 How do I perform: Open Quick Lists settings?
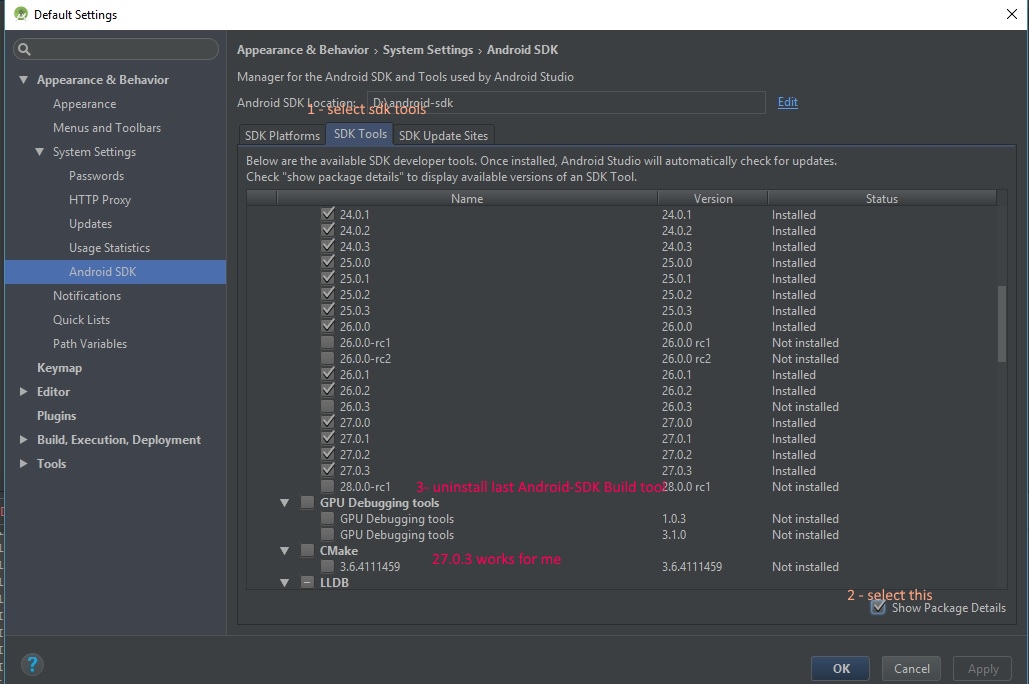pos(81,320)
